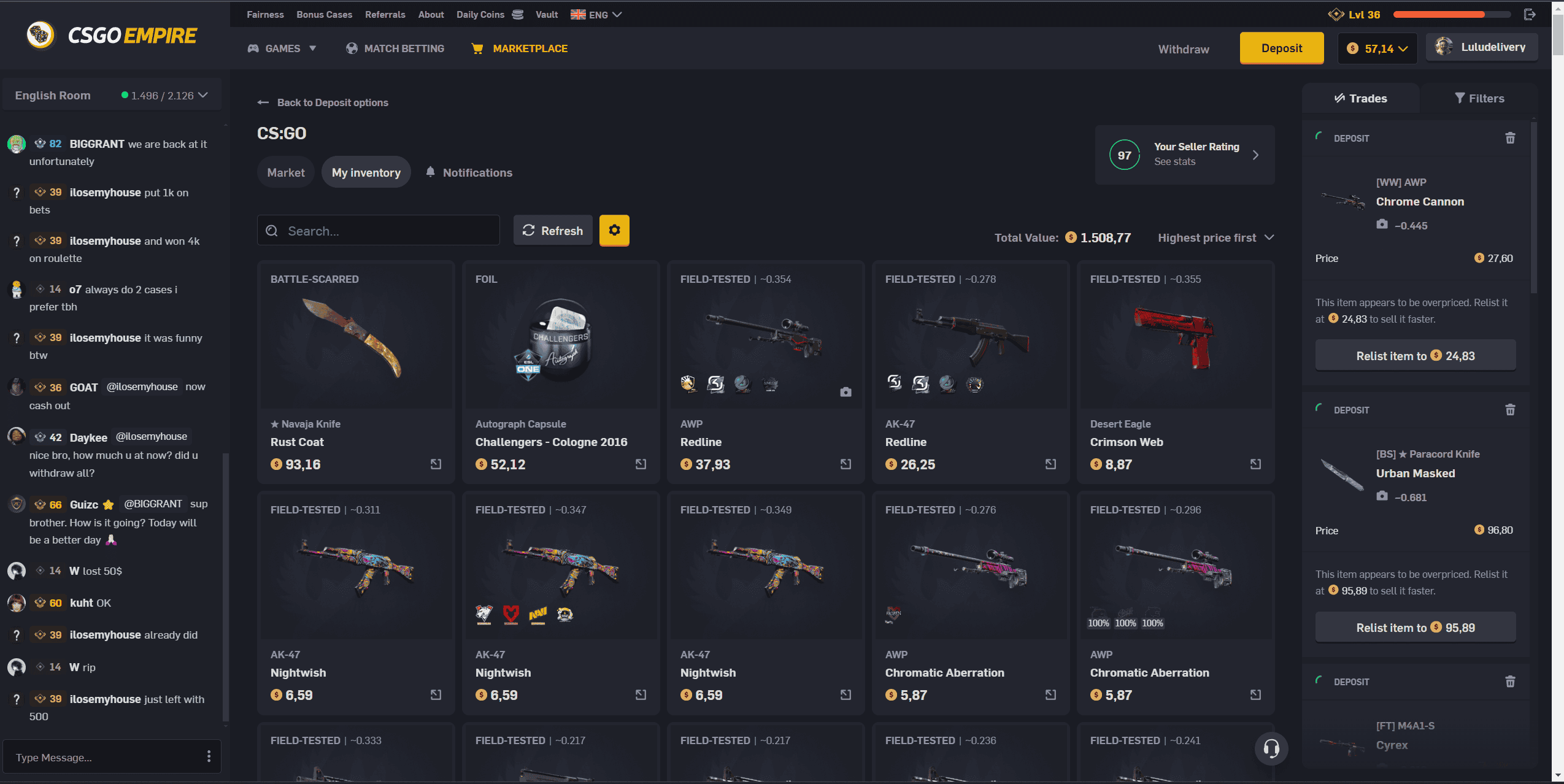Open Vault link
1564x784 pixels.
pos(546,15)
